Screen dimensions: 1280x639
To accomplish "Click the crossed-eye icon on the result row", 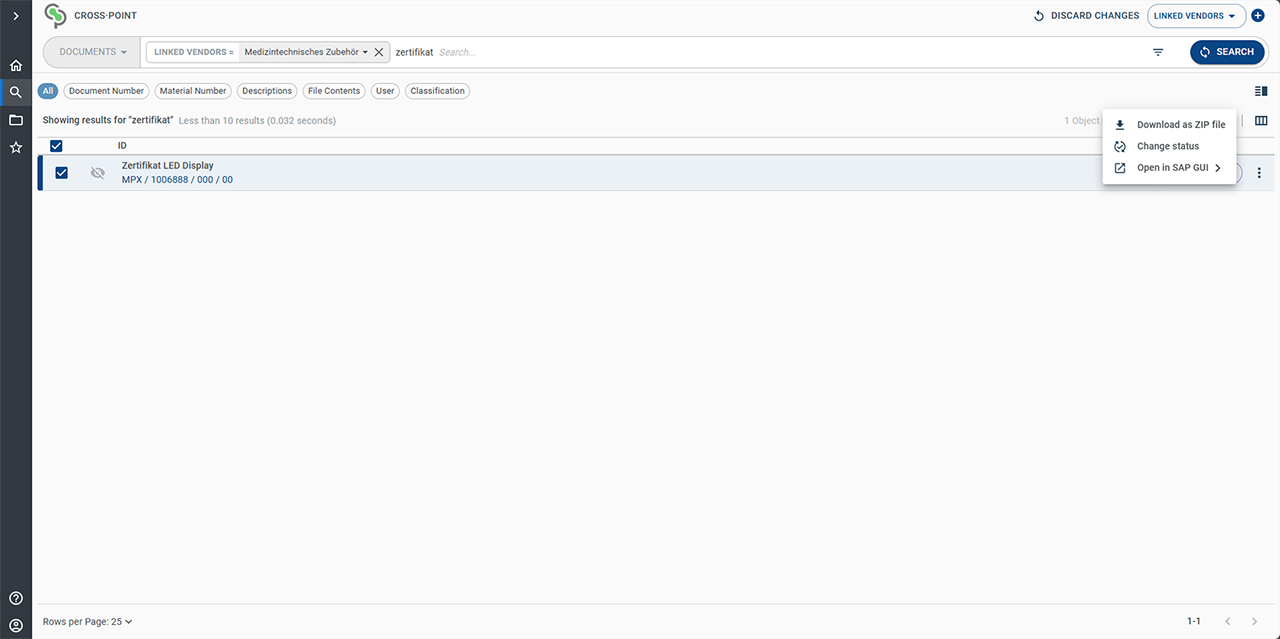I will [97, 172].
